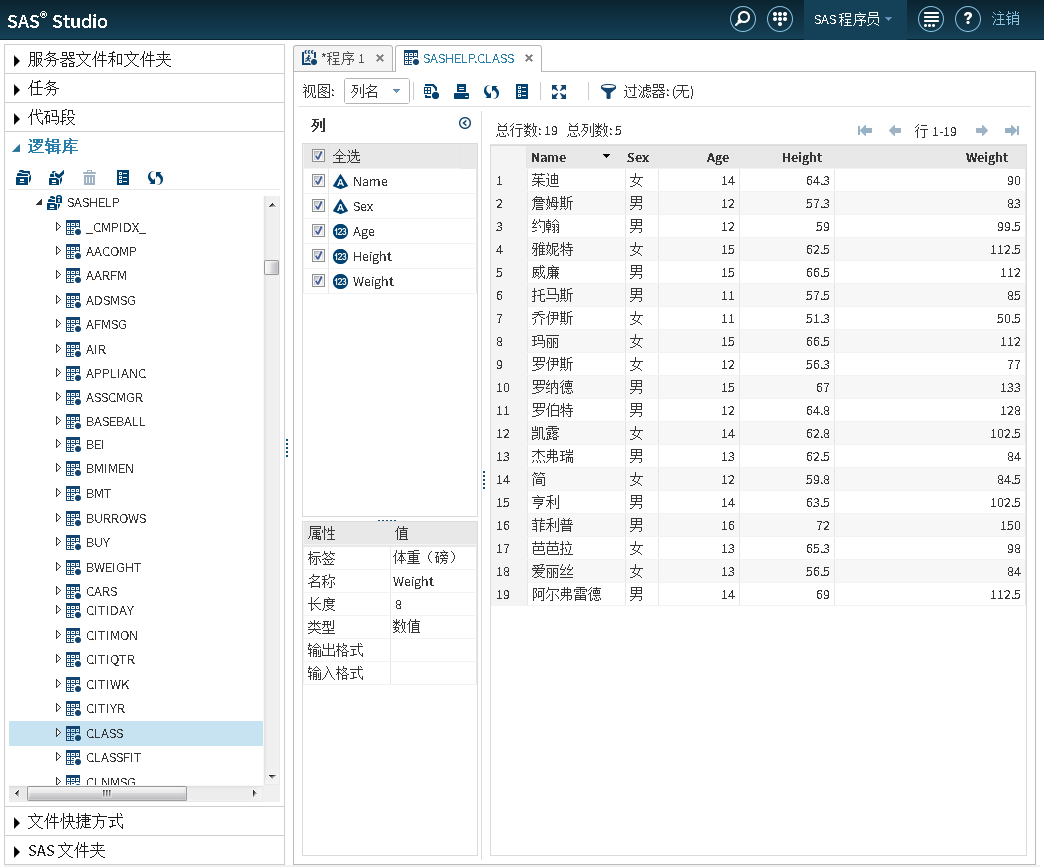Toggle the 全选 select all checkbox
This screenshot has height=867, width=1044.
(x=318, y=156)
